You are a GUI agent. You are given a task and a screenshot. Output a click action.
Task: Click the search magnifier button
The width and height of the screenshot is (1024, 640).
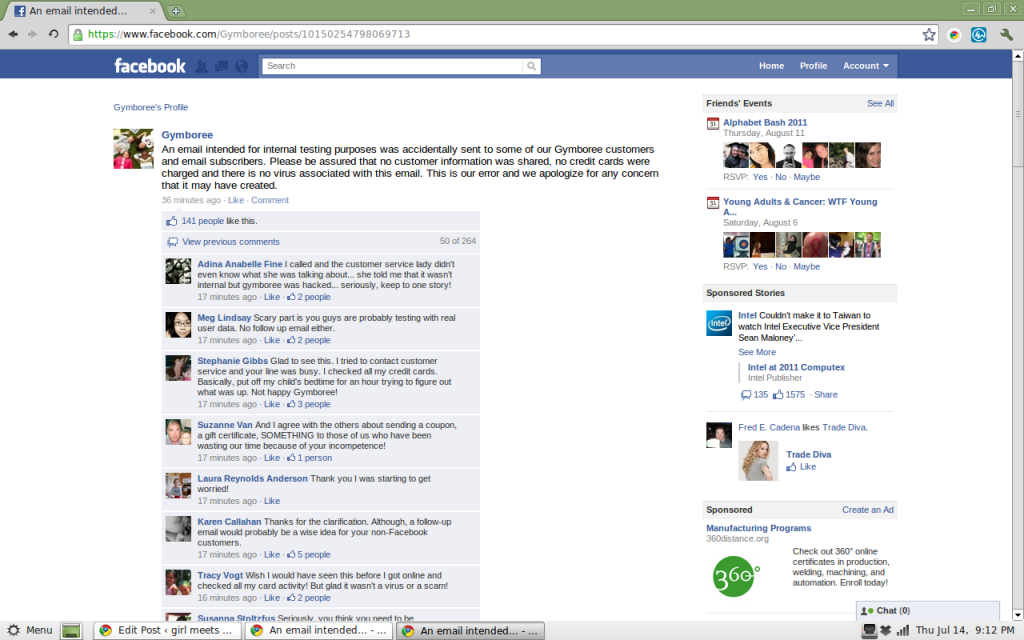click(x=532, y=66)
